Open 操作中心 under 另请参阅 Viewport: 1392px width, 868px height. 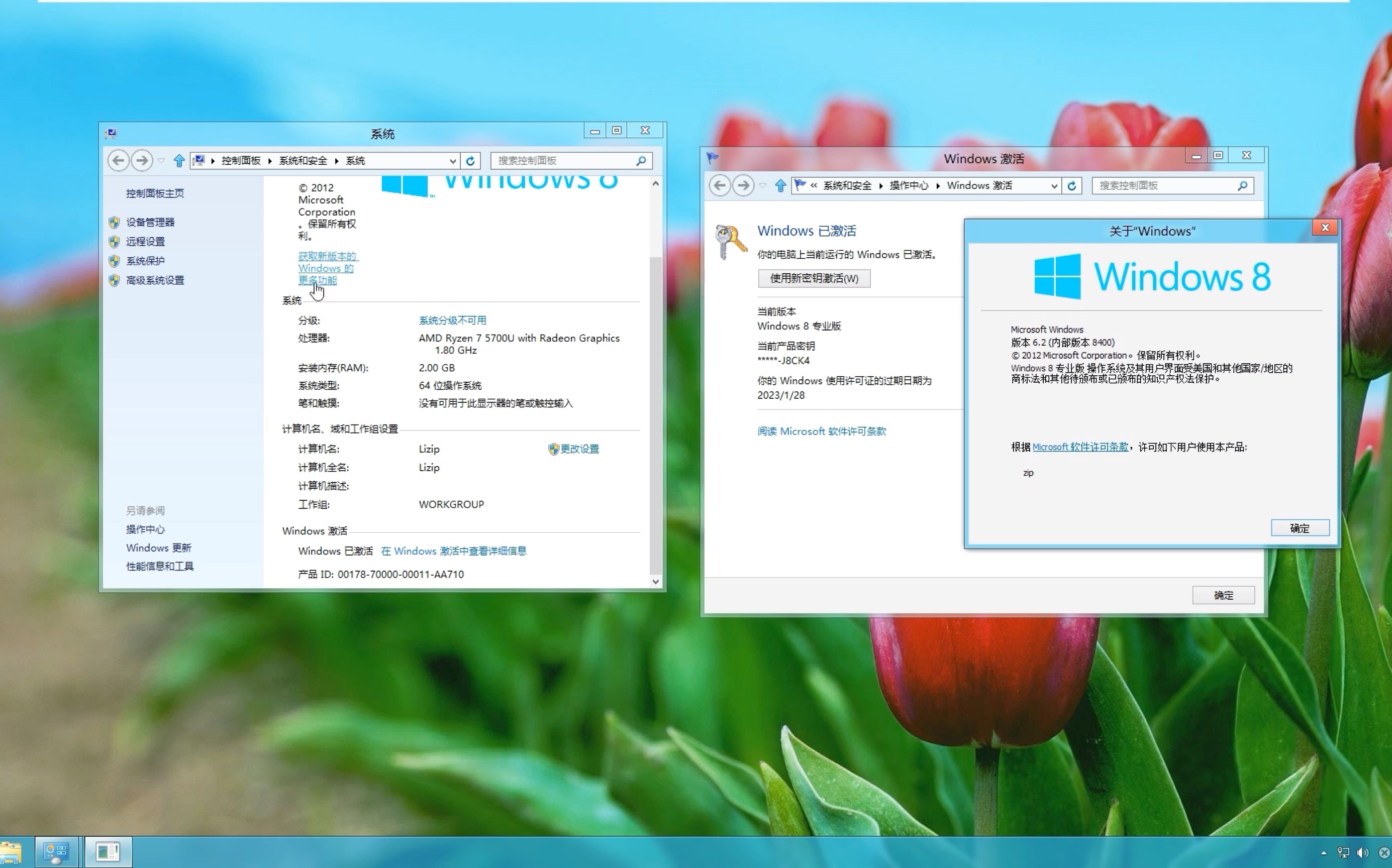click(x=145, y=529)
